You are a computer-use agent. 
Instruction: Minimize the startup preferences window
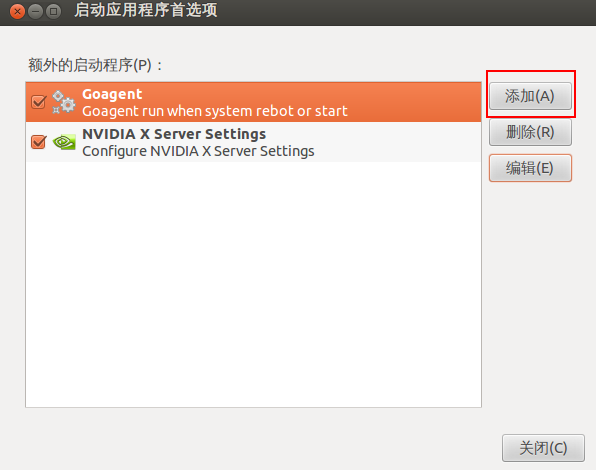point(35,11)
